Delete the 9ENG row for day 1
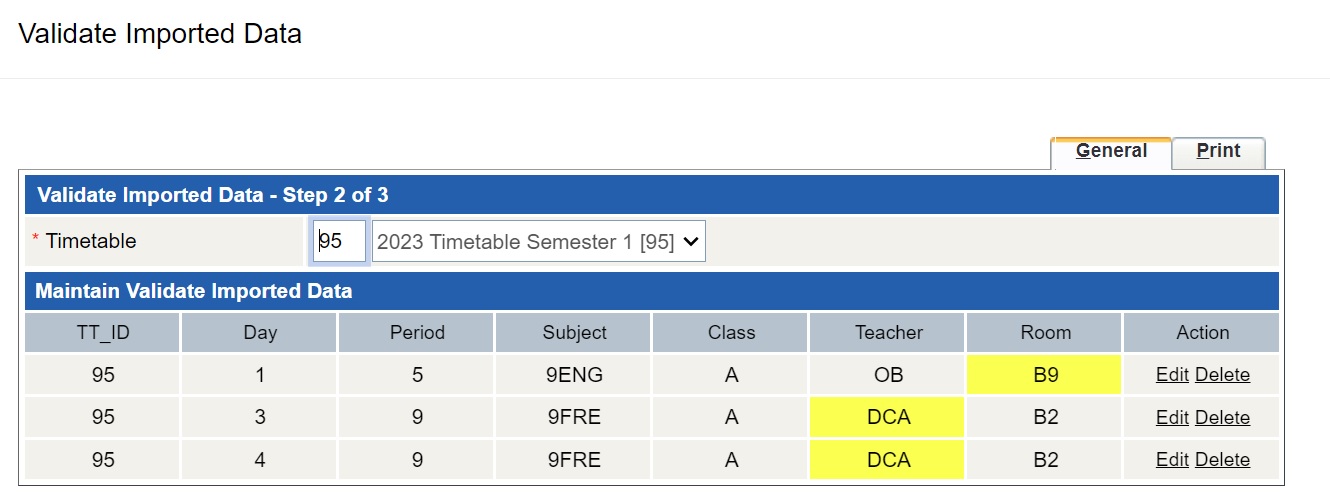The height and width of the screenshot is (503, 1330). click(x=1222, y=375)
